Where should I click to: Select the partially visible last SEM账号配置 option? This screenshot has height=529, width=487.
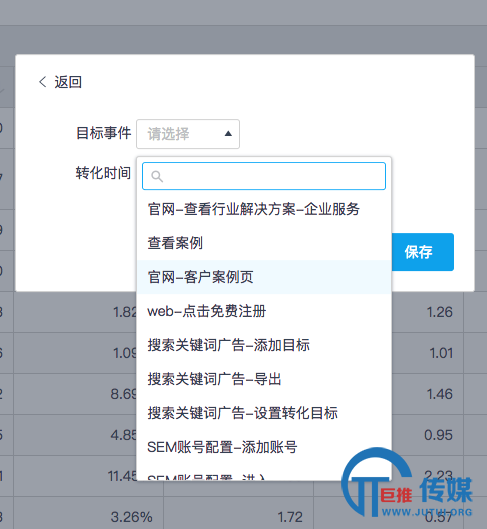(x=264, y=473)
